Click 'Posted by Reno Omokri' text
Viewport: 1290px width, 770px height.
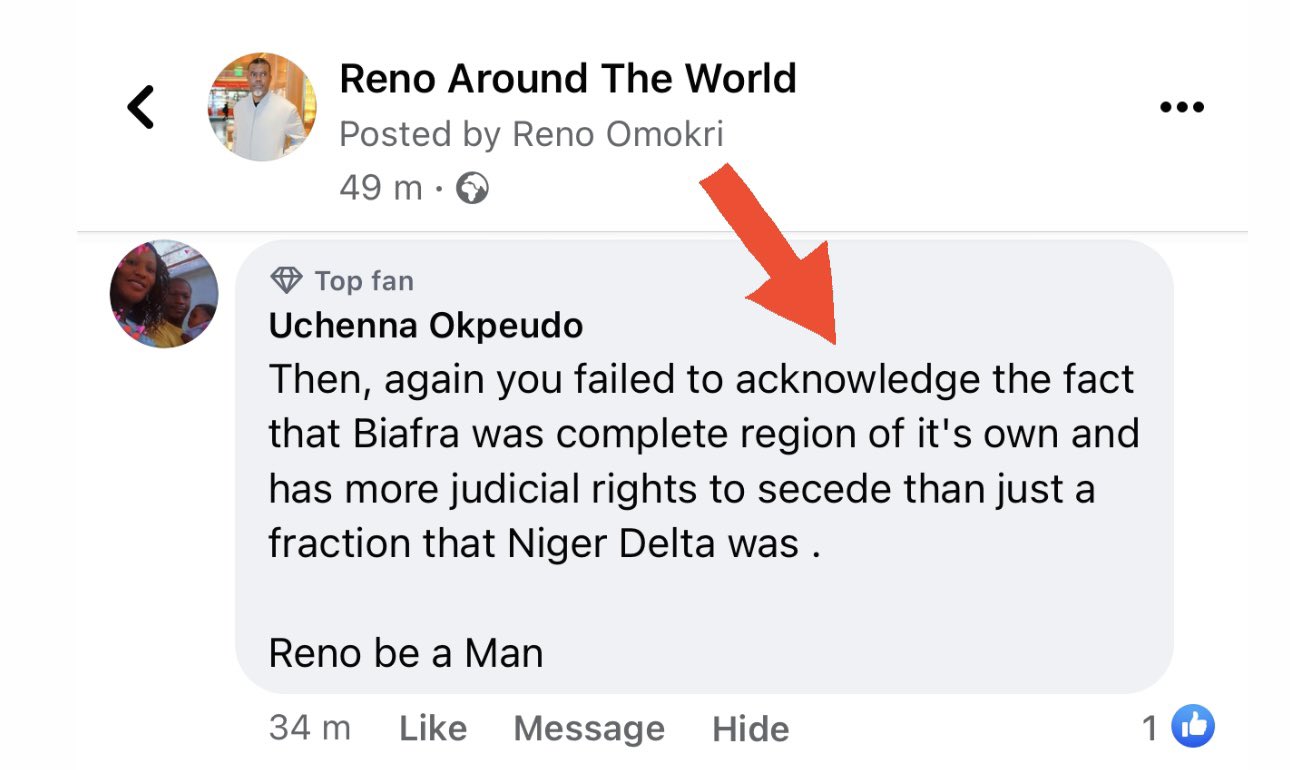(x=531, y=134)
